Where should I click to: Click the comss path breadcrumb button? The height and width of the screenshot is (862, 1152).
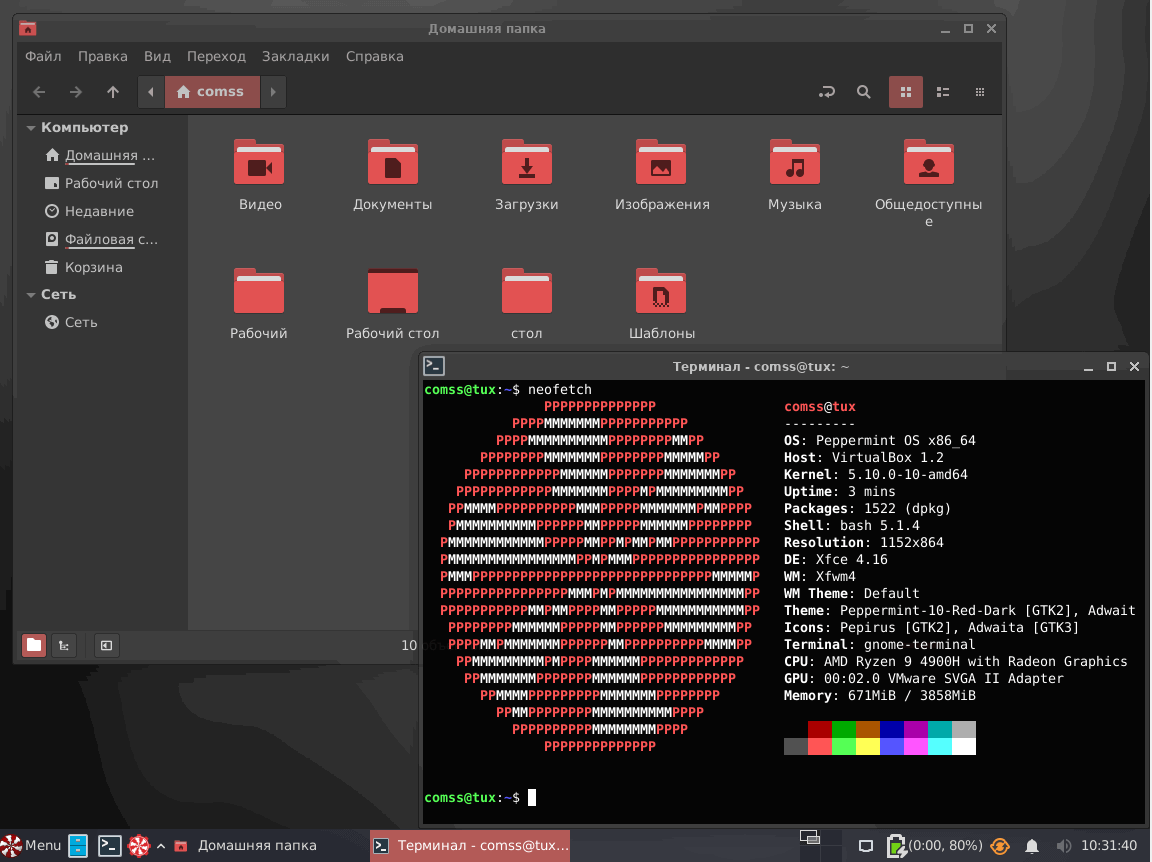(211, 92)
